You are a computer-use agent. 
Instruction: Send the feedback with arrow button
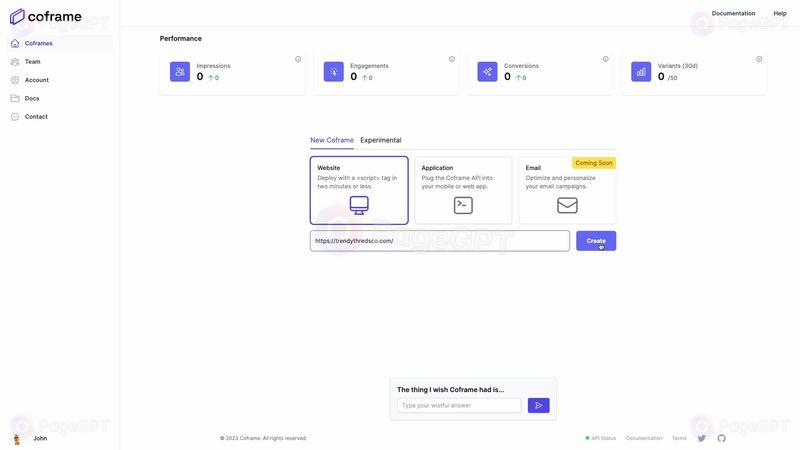539,406
